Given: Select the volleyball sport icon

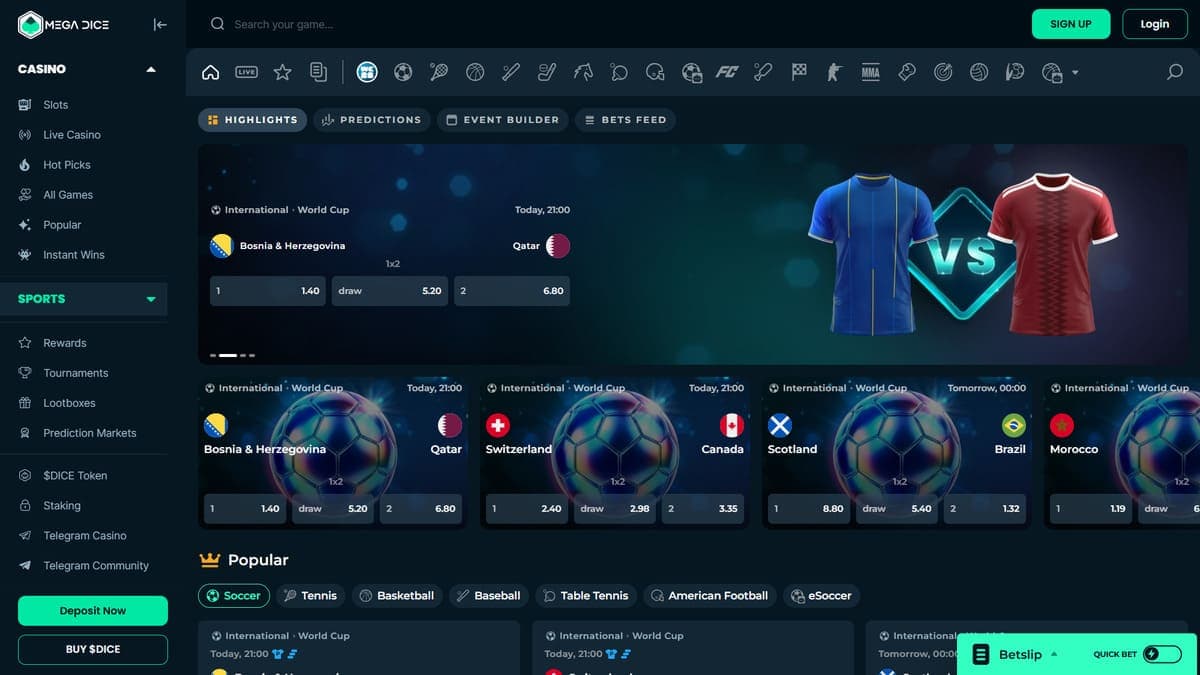Looking at the screenshot, I should pyautogui.click(x=979, y=72).
